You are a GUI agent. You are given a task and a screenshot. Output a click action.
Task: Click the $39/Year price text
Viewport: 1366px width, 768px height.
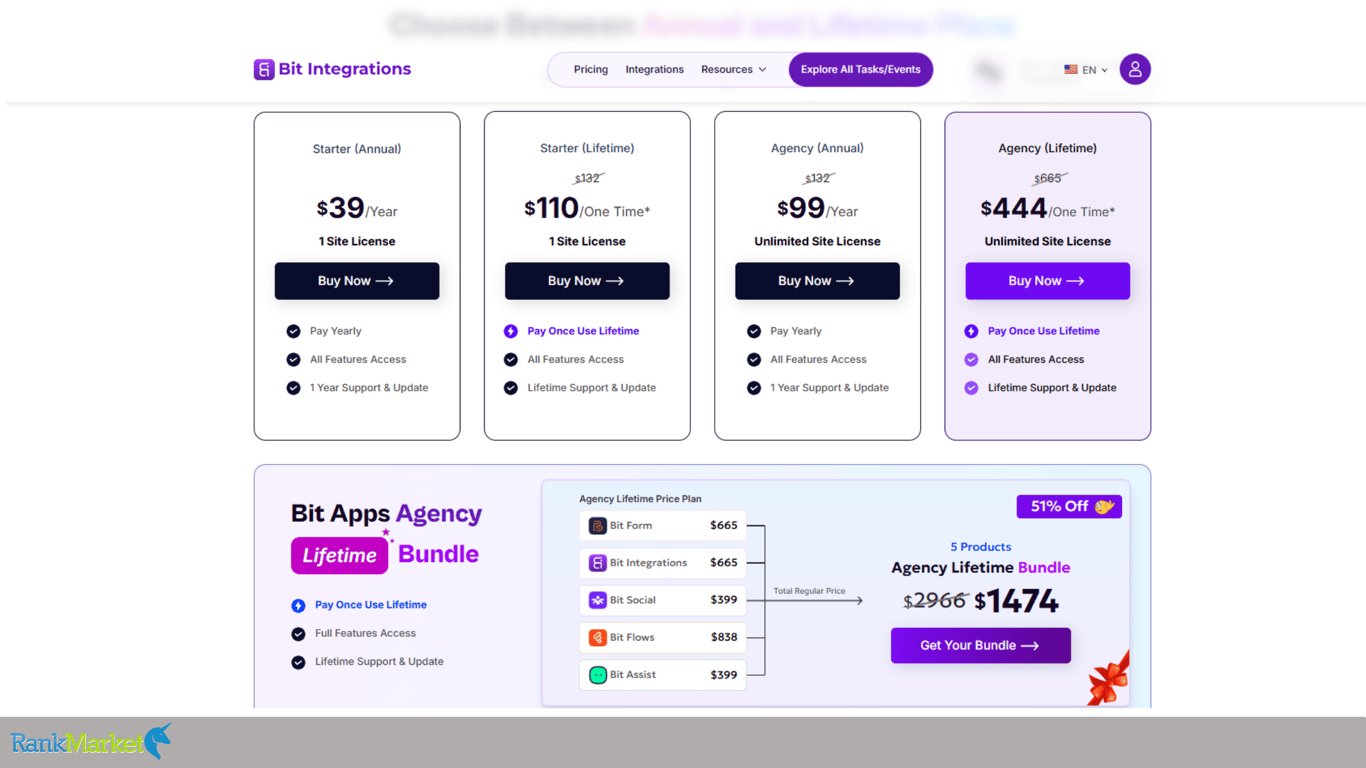[x=357, y=208]
